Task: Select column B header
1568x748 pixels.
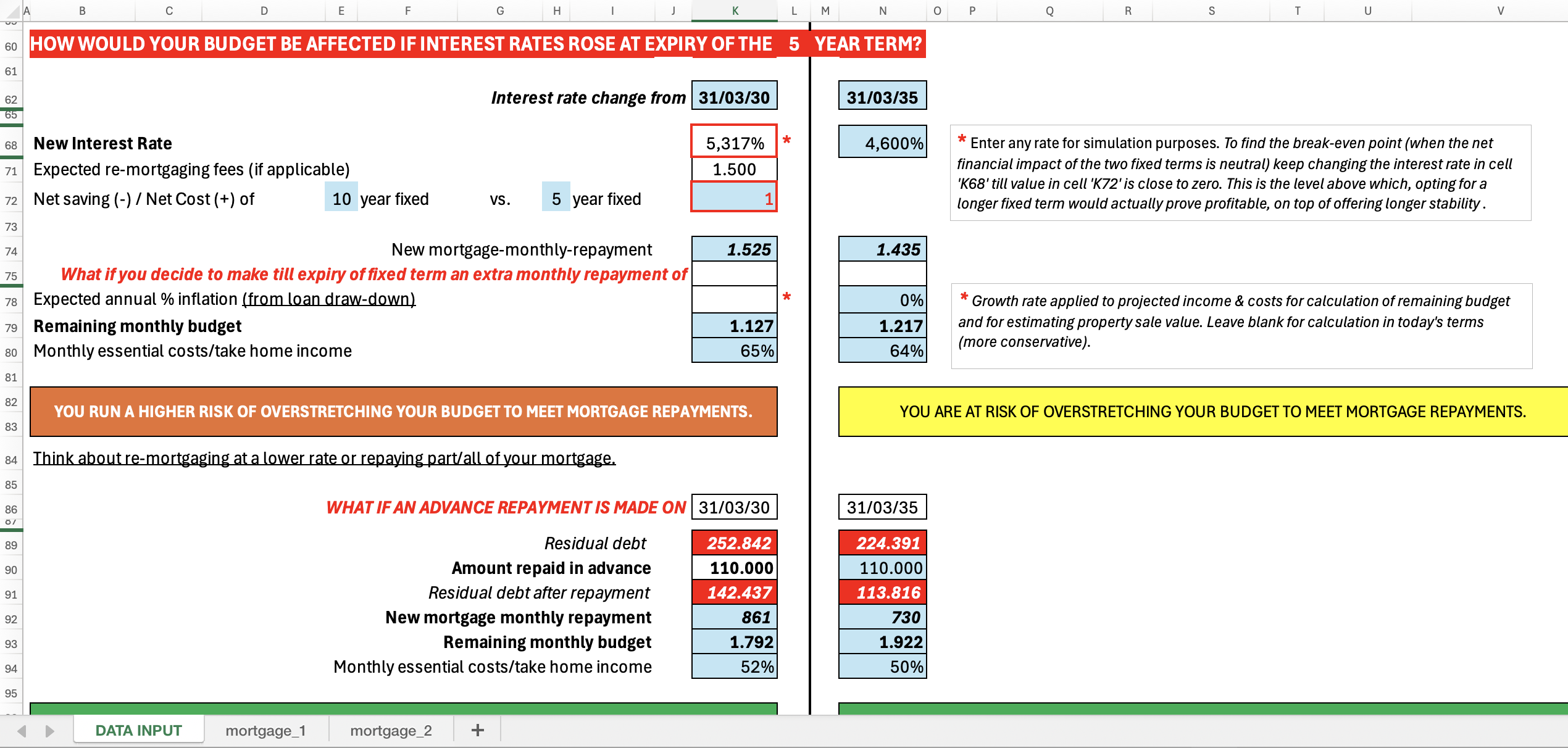Action: point(82,10)
